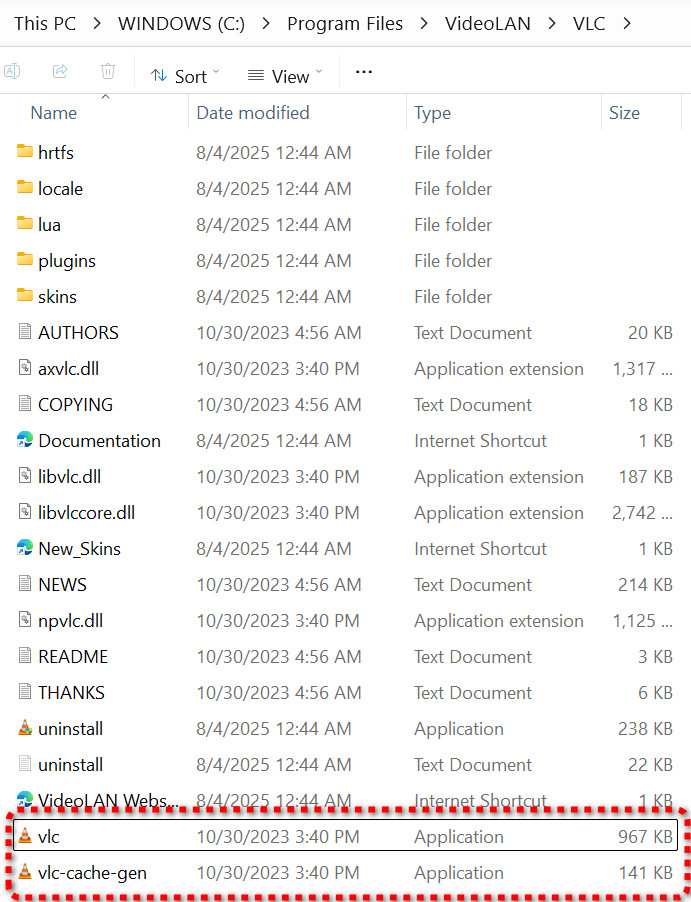Navigate to WINDOWS (C:) breadcrumb
This screenshot has height=902, width=691.
click(181, 24)
